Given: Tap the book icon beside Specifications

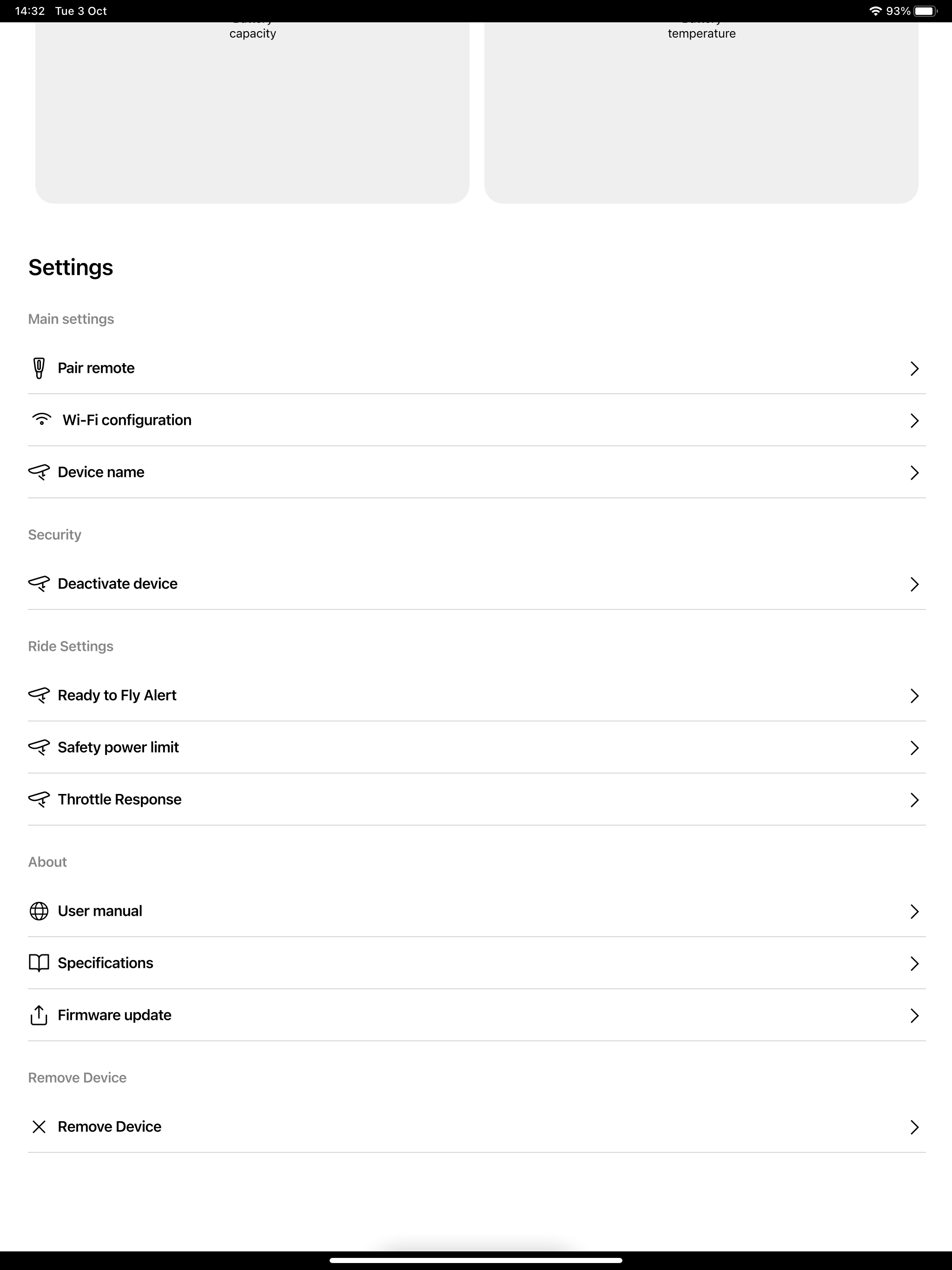Looking at the screenshot, I should [x=39, y=963].
